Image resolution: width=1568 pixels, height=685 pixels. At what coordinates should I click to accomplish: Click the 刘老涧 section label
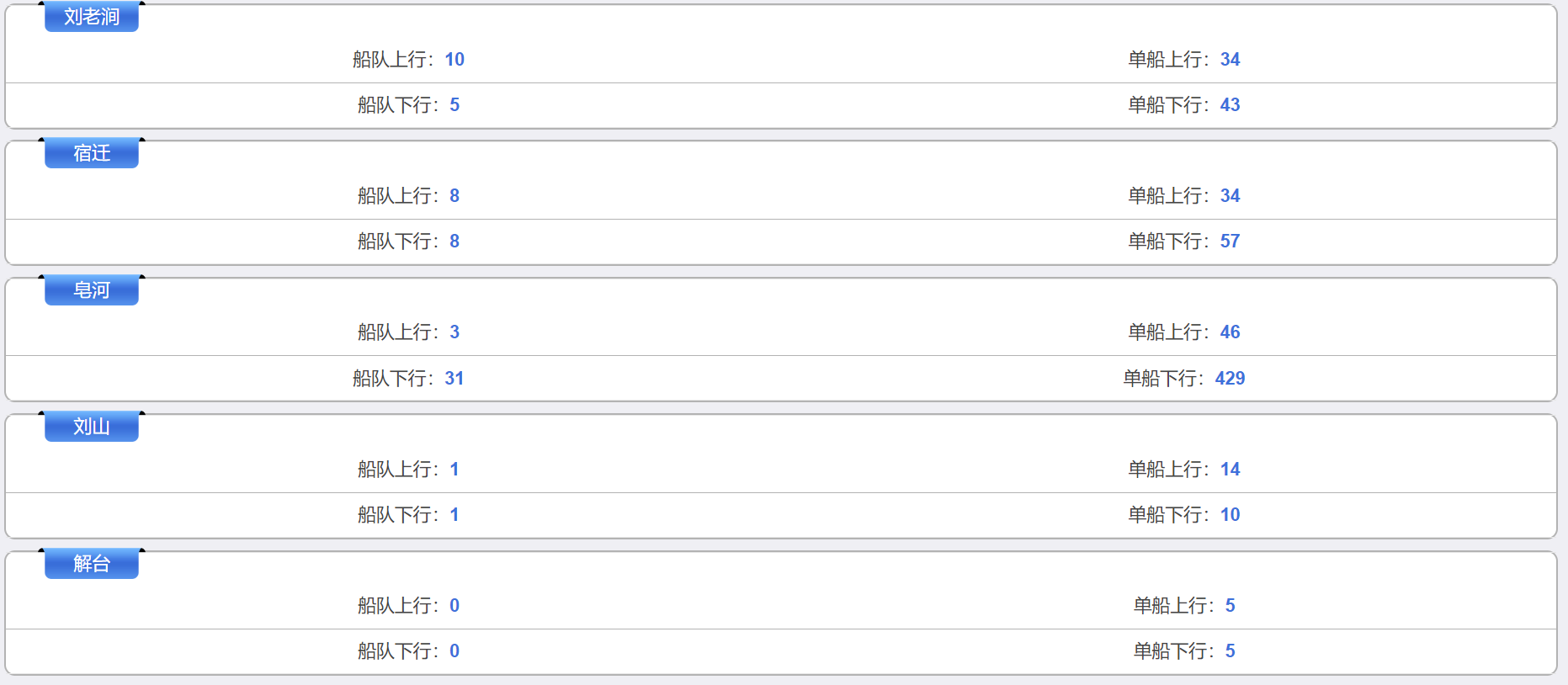(x=92, y=17)
